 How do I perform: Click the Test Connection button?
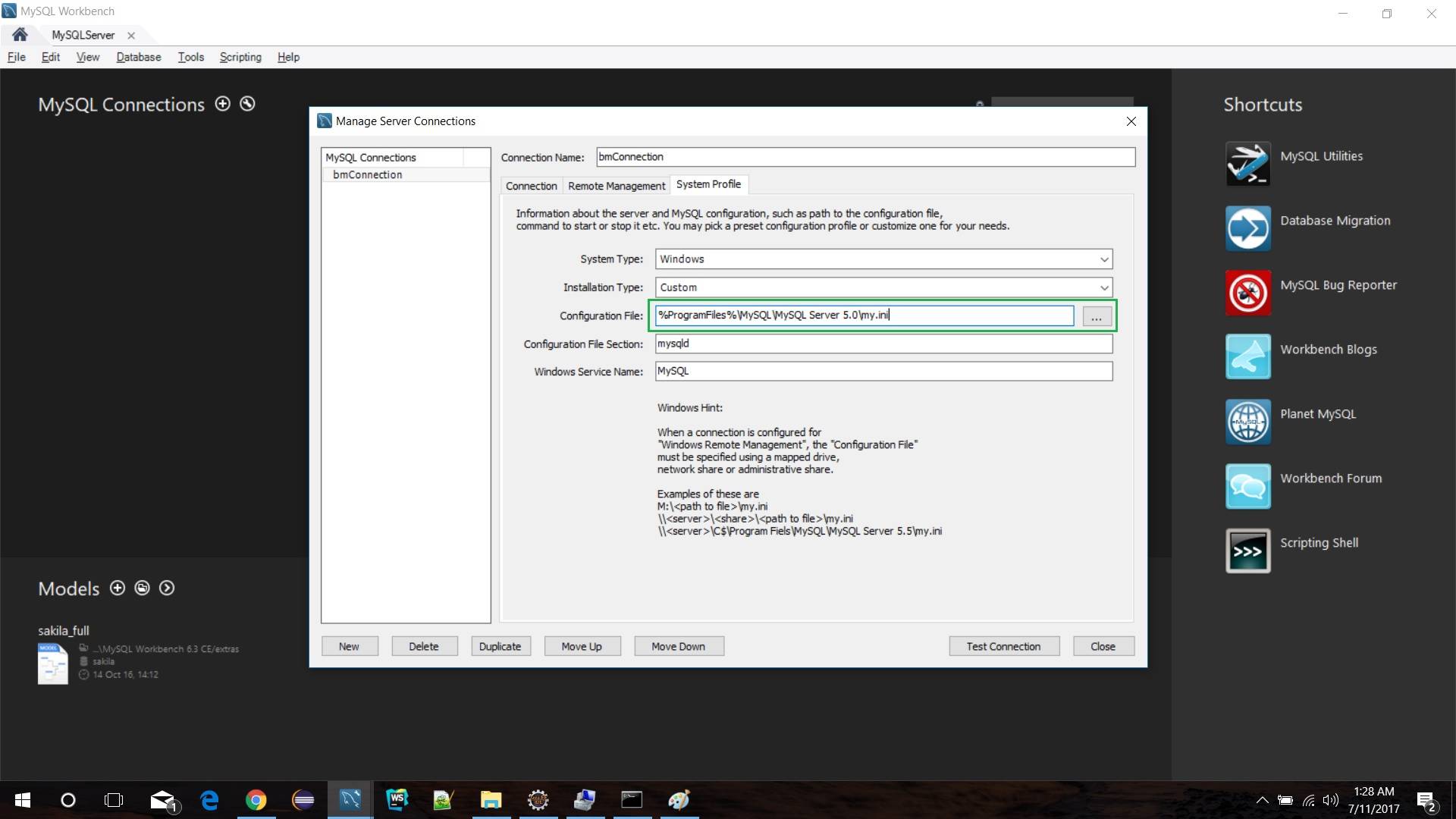point(1003,646)
